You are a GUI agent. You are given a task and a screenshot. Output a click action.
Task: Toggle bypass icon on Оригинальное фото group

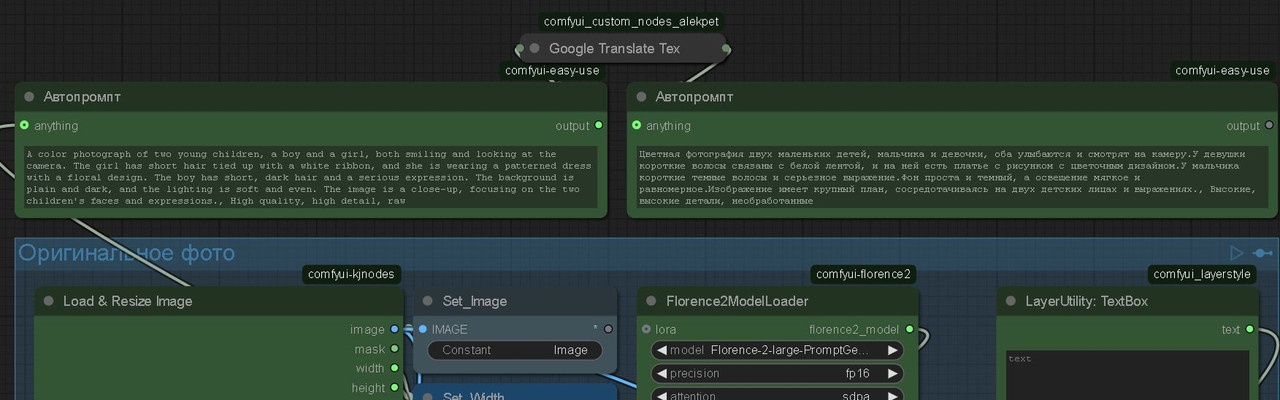coord(1263,253)
